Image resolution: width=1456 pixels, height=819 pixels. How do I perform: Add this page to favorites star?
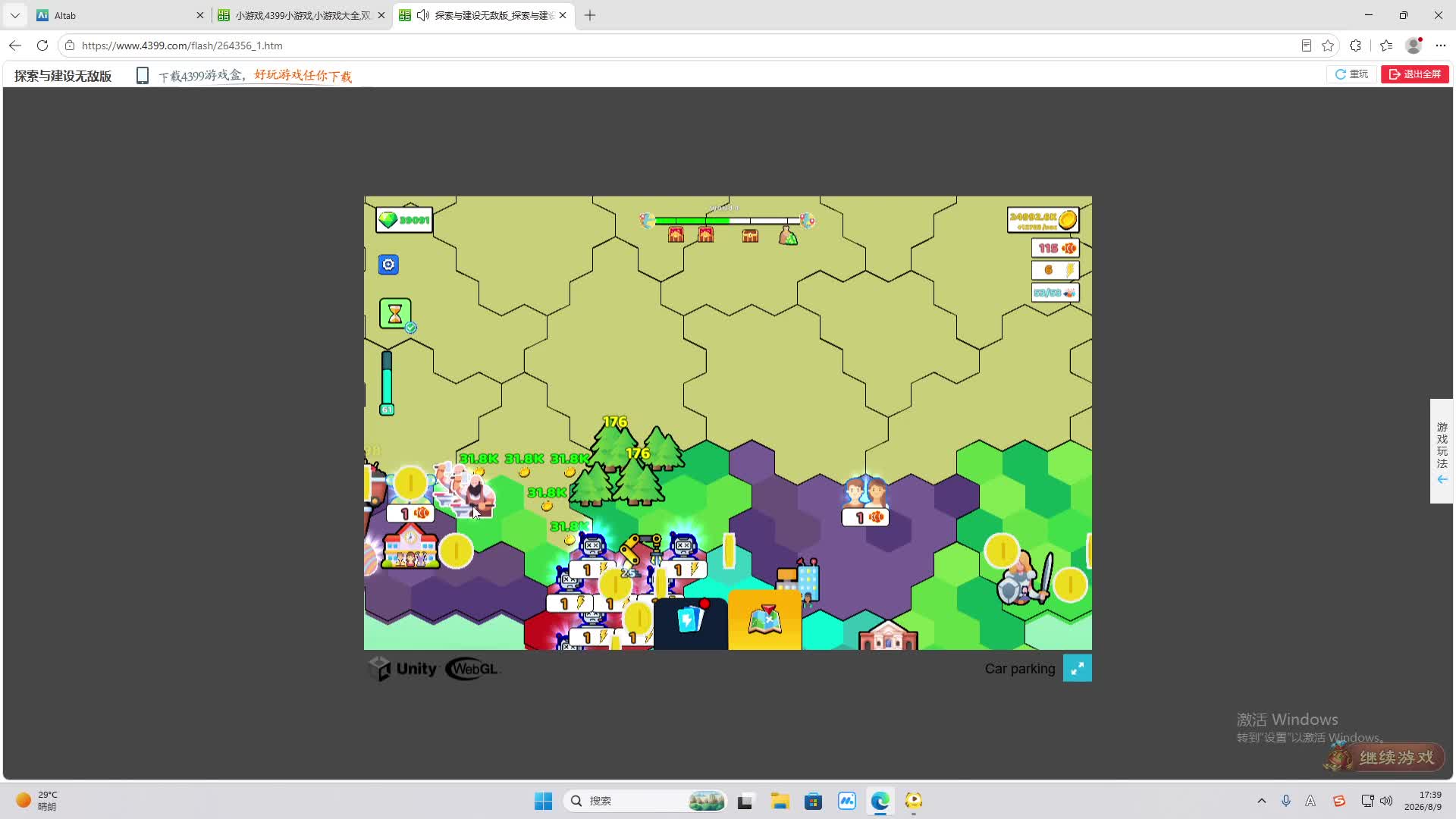[x=1328, y=45]
